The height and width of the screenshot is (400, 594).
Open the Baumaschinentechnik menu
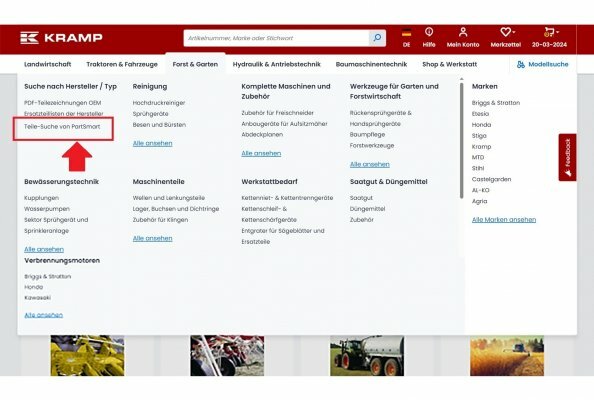371,64
